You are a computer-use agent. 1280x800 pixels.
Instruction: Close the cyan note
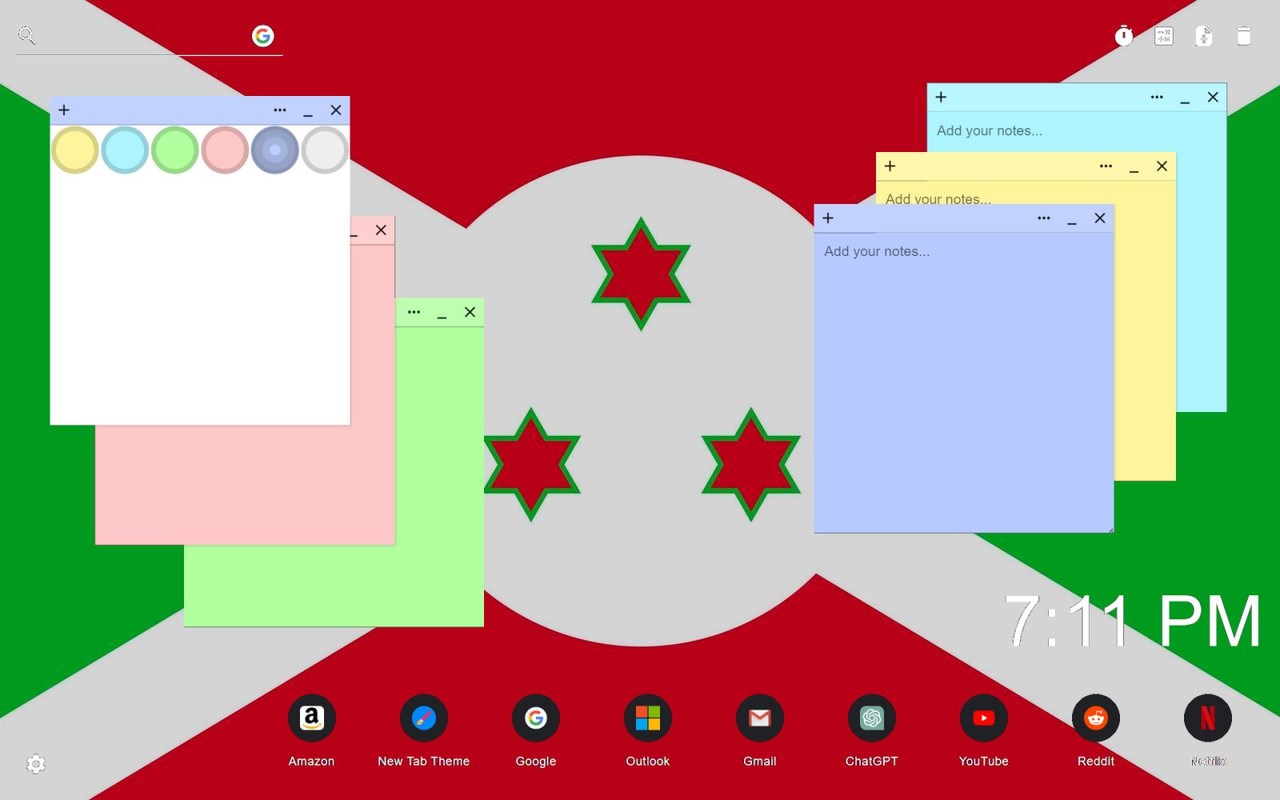pyautogui.click(x=1213, y=97)
